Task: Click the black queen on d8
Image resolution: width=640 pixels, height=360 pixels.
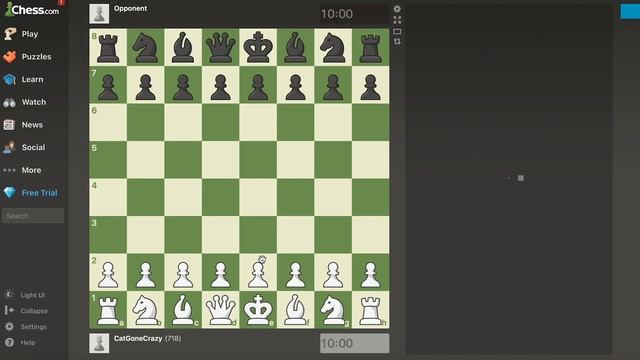Action: 220,47
